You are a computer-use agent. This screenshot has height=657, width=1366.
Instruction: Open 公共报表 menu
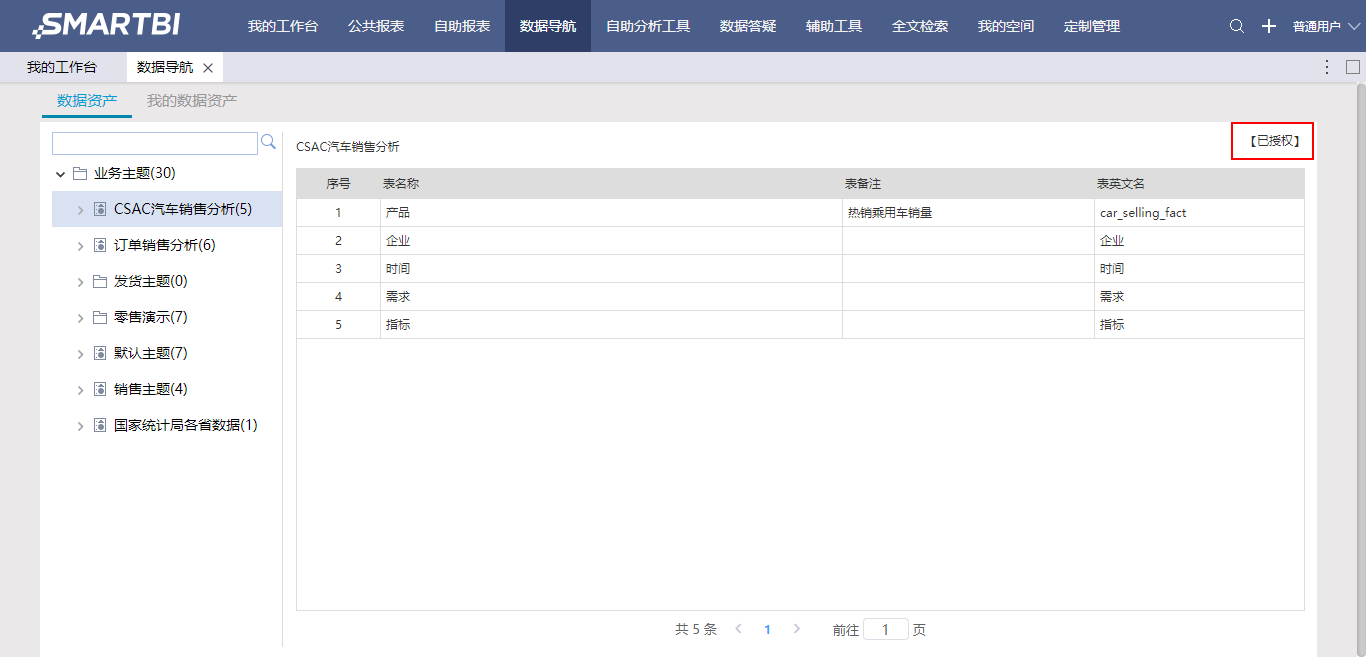(376, 26)
